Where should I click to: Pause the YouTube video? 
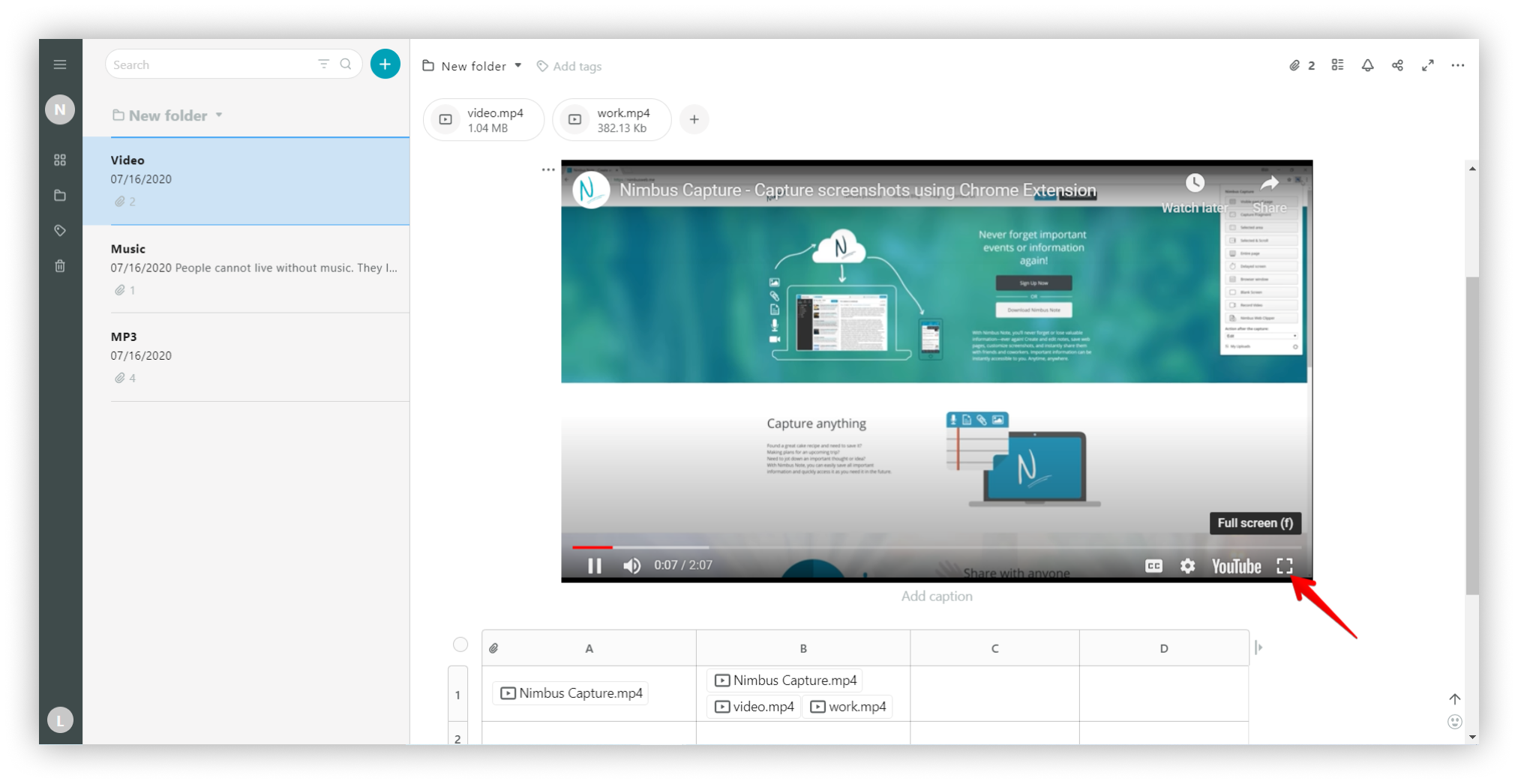click(x=595, y=566)
